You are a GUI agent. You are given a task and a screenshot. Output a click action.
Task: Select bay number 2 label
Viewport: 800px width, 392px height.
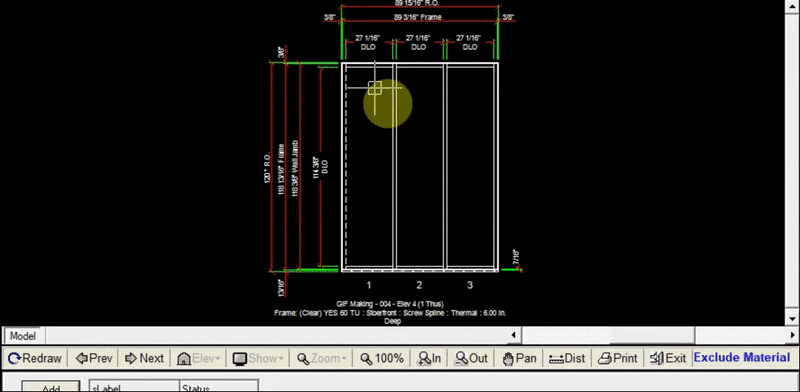[419, 285]
